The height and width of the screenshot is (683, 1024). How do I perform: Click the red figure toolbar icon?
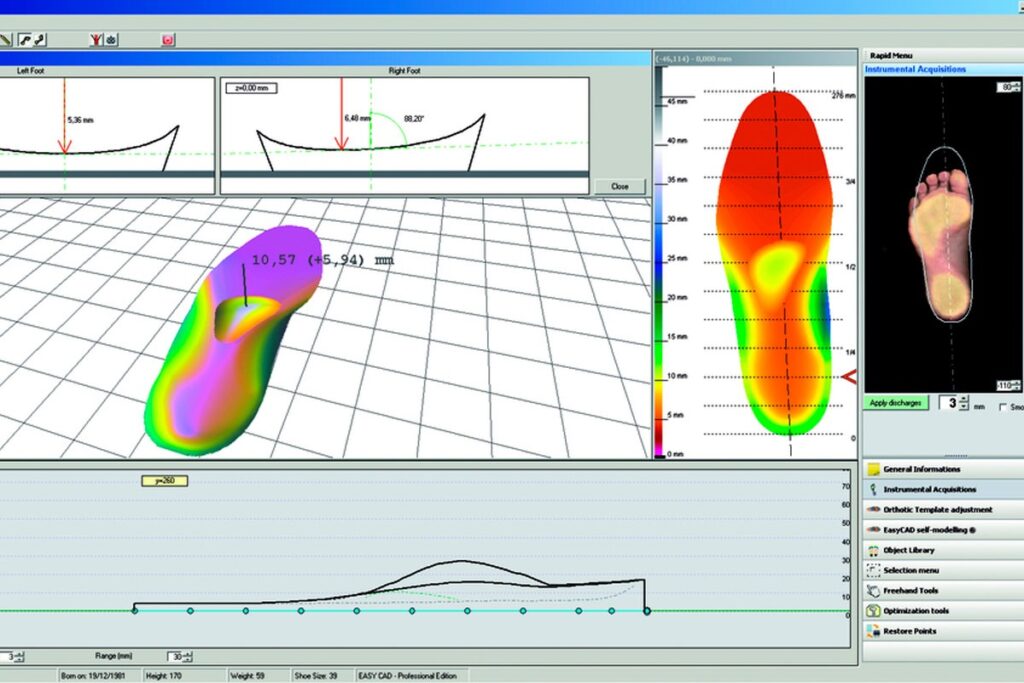[97, 40]
